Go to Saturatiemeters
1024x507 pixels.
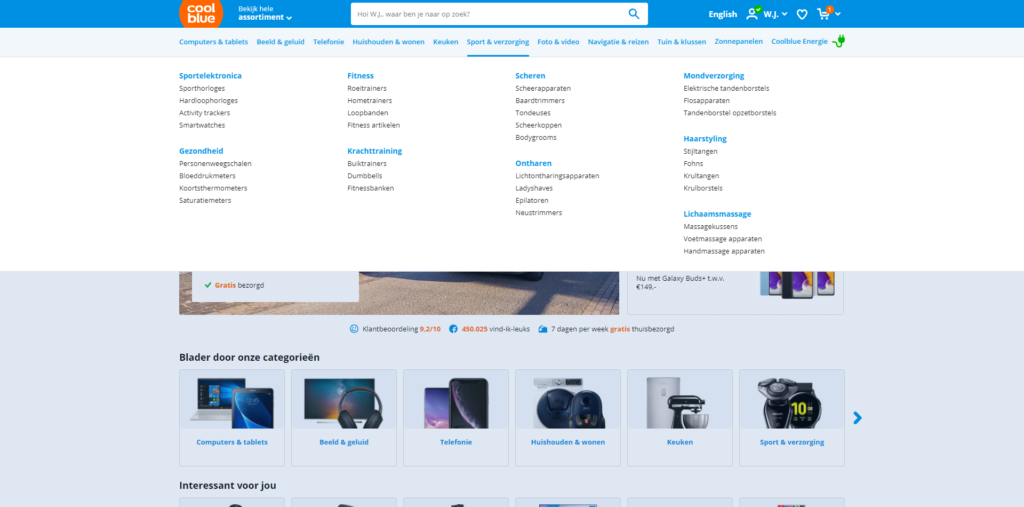click(x=205, y=201)
